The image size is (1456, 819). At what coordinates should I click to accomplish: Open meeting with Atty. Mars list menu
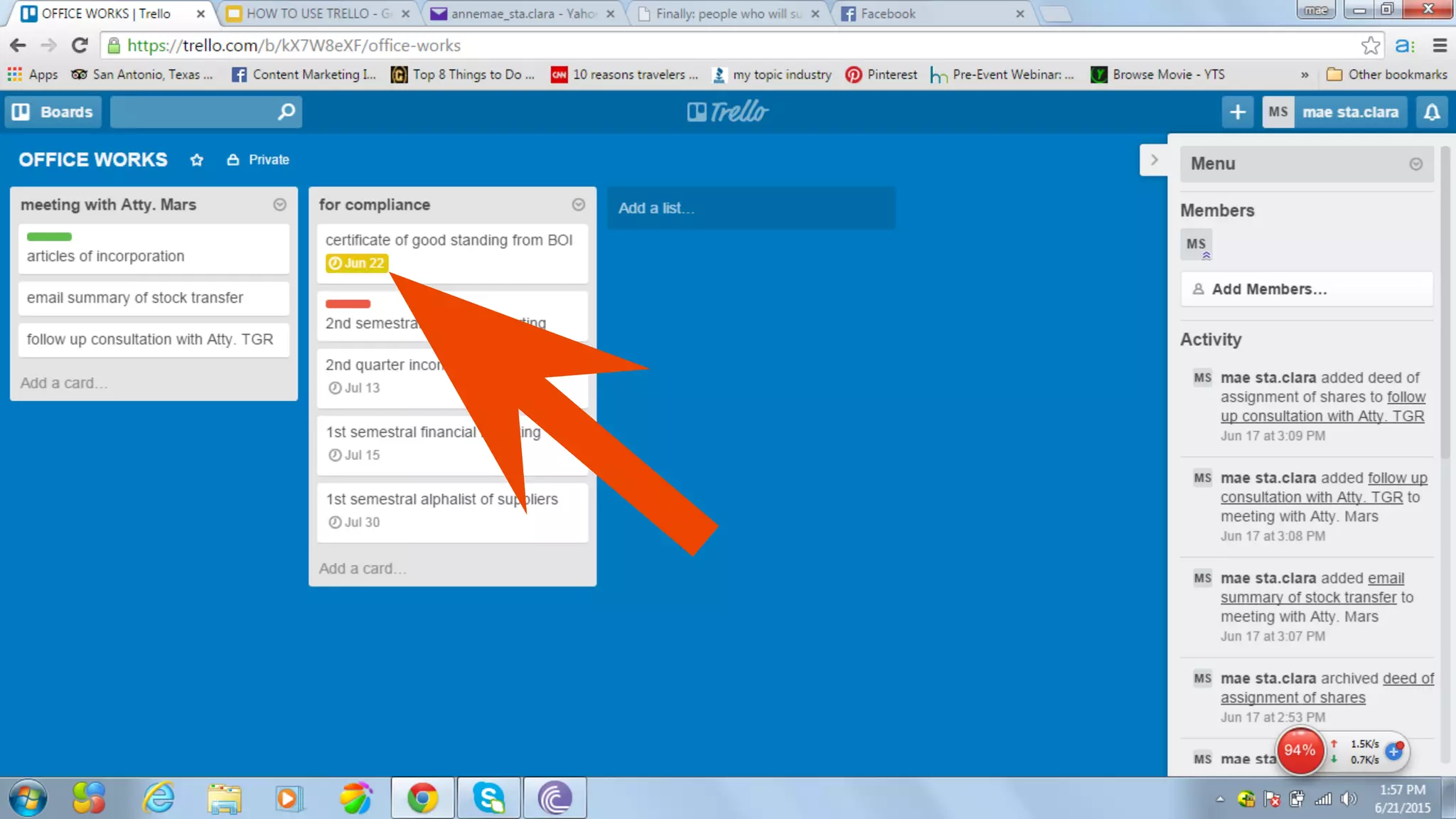(279, 205)
